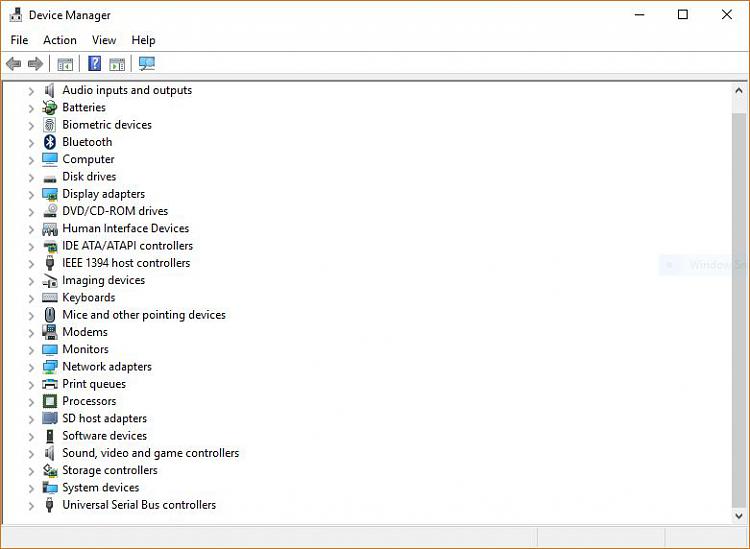Click the Processors chip icon

coord(50,401)
